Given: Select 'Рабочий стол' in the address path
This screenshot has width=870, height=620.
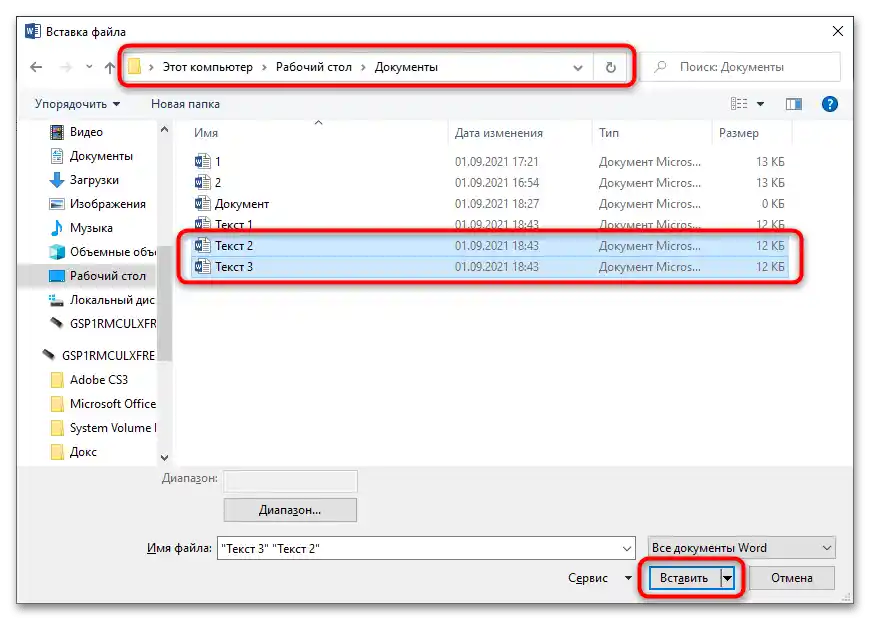Looking at the screenshot, I should pos(313,67).
